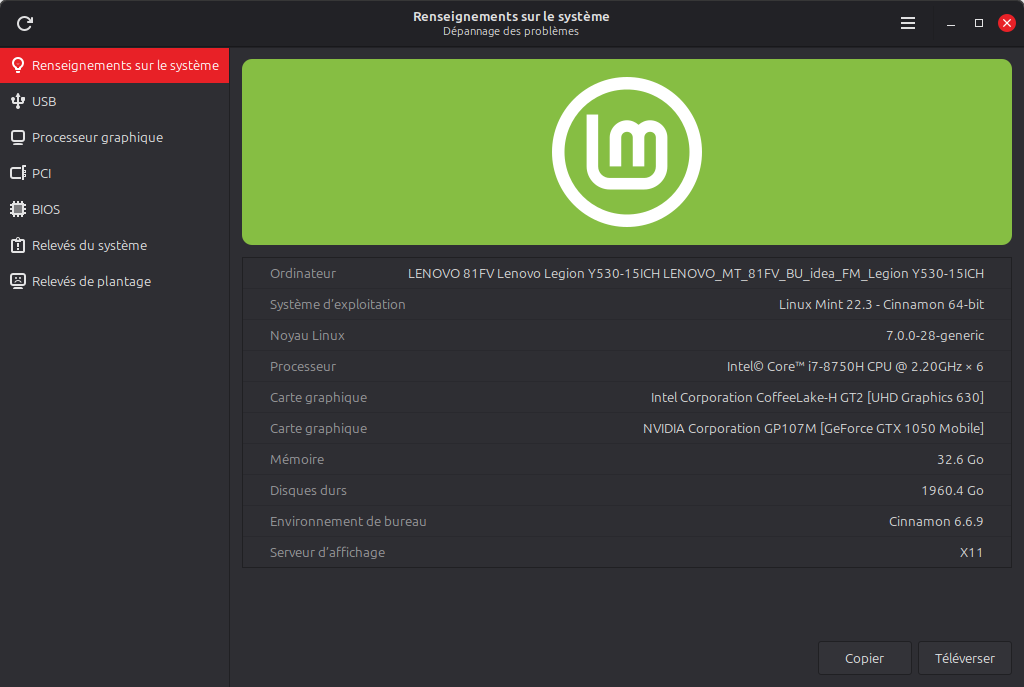Click the refresh icon in the title bar

25,24
